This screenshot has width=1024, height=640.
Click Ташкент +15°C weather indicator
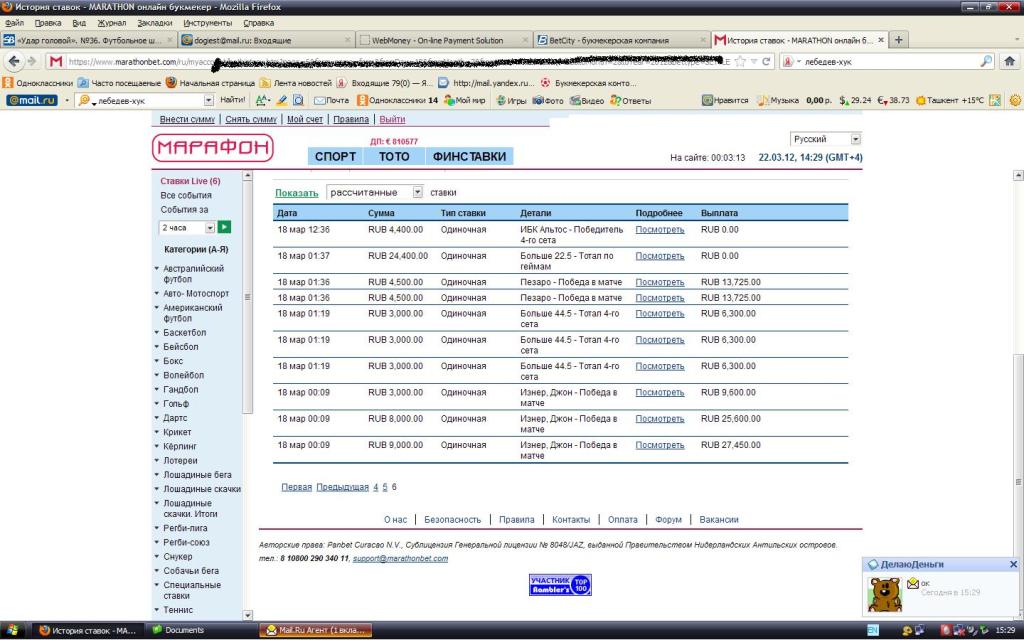[949, 101]
